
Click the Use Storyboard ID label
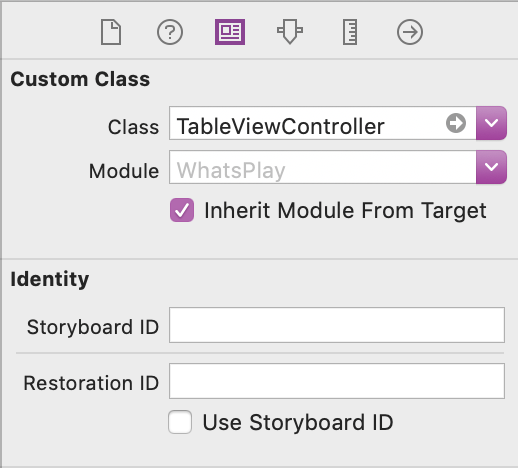[298, 423]
